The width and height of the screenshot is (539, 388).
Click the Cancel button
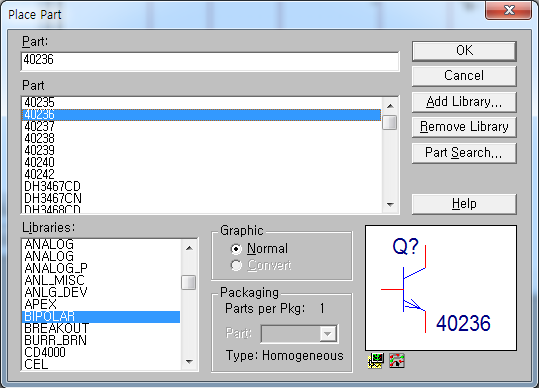pos(464,76)
